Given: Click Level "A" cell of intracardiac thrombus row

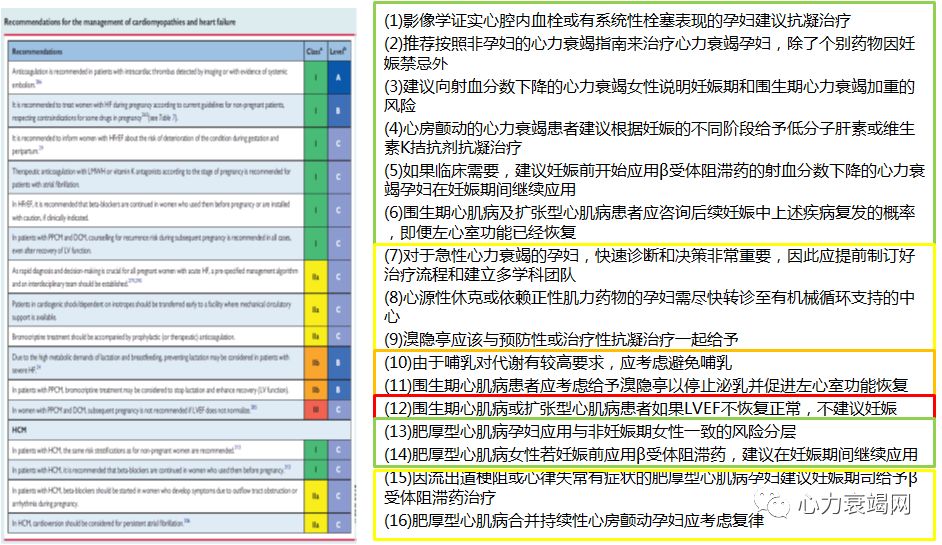Looking at the screenshot, I should tap(339, 78).
